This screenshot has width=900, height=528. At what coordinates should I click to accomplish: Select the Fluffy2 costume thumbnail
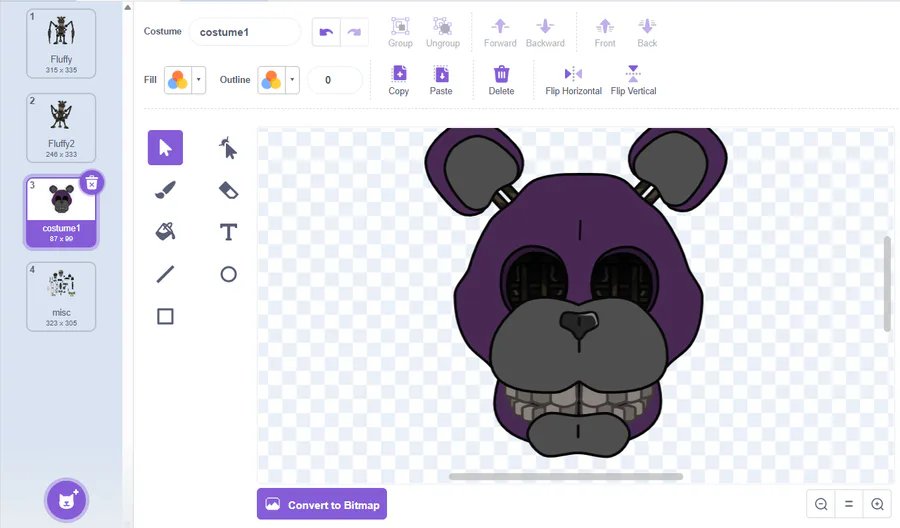[61, 128]
